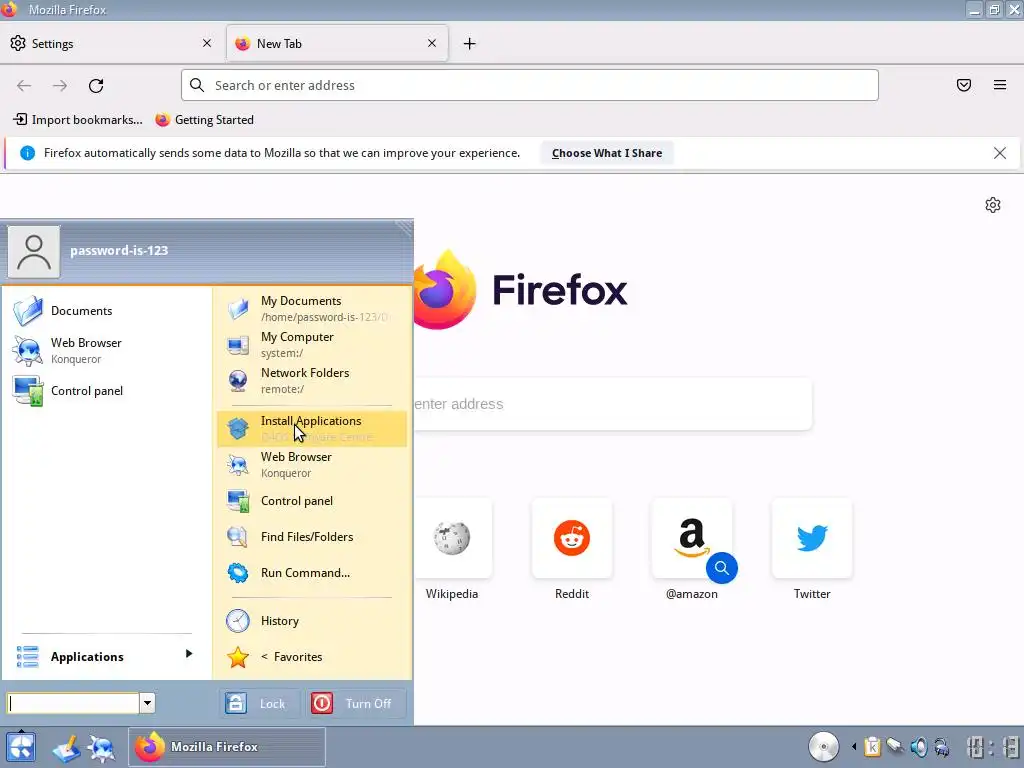Open Favorites in start menu
Viewport: 1024px width, 768px height.
[312, 657]
